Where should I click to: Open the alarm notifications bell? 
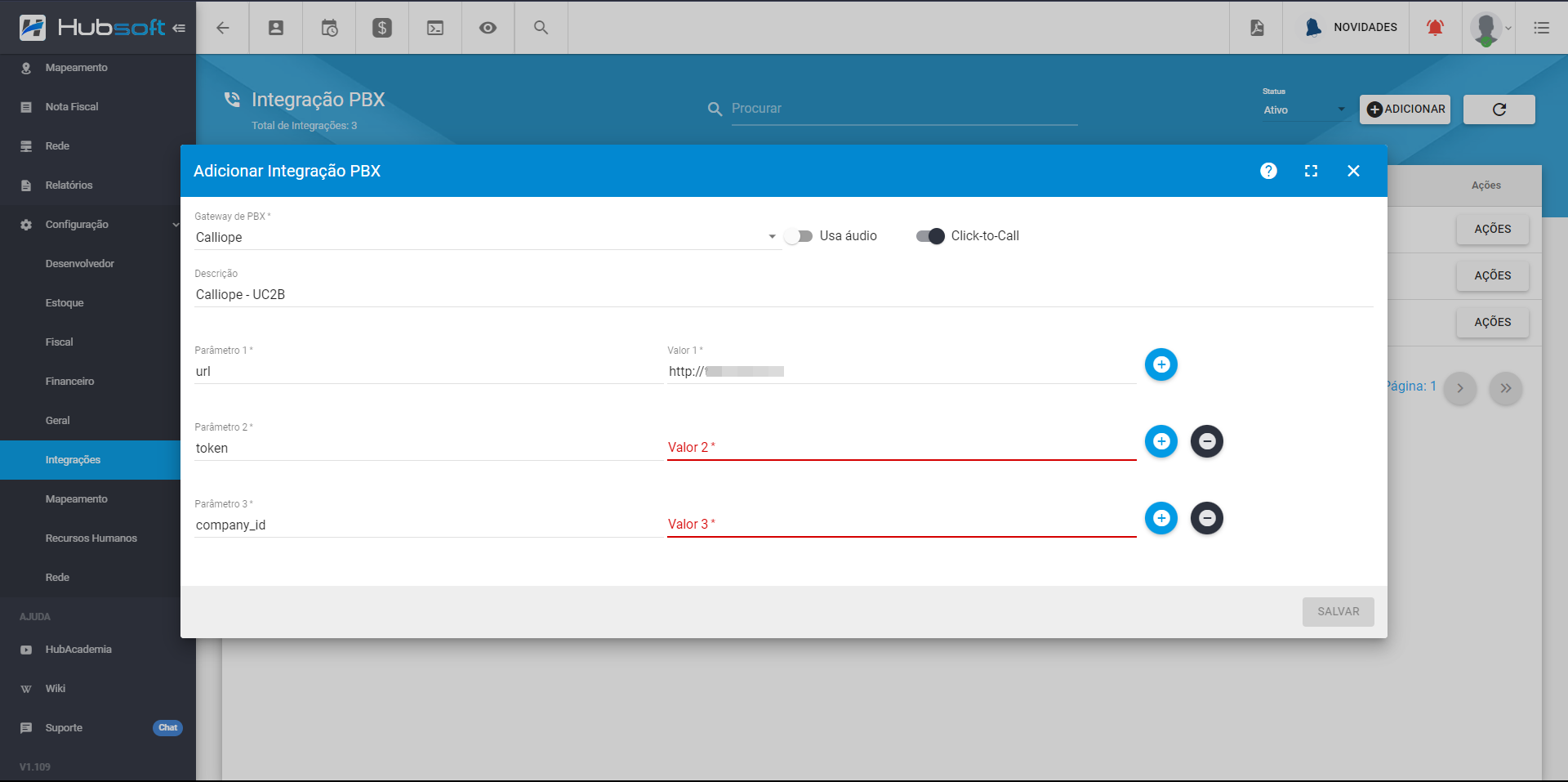click(1435, 28)
